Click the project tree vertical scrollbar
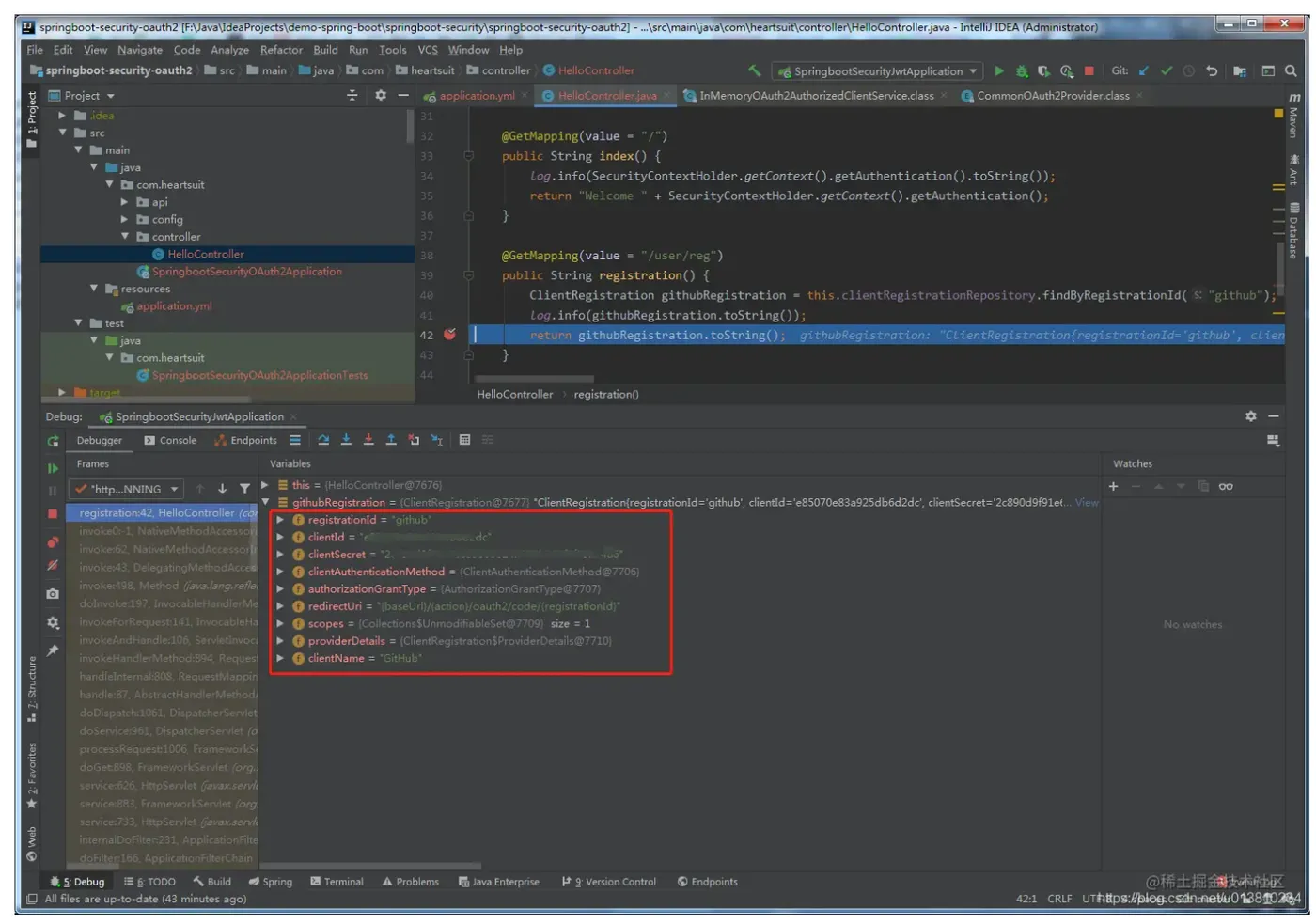The image size is (1316, 924). click(x=410, y=127)
